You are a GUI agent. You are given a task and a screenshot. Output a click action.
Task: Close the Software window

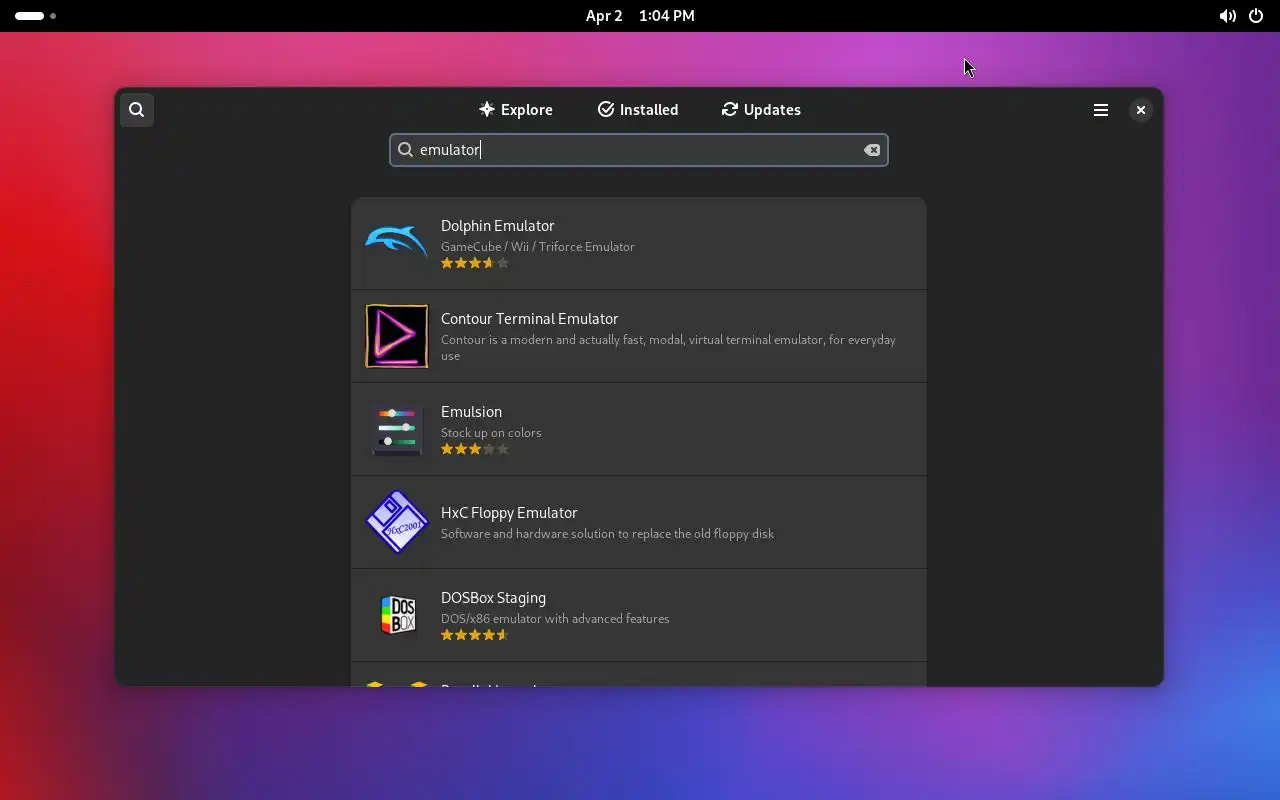1141,110
